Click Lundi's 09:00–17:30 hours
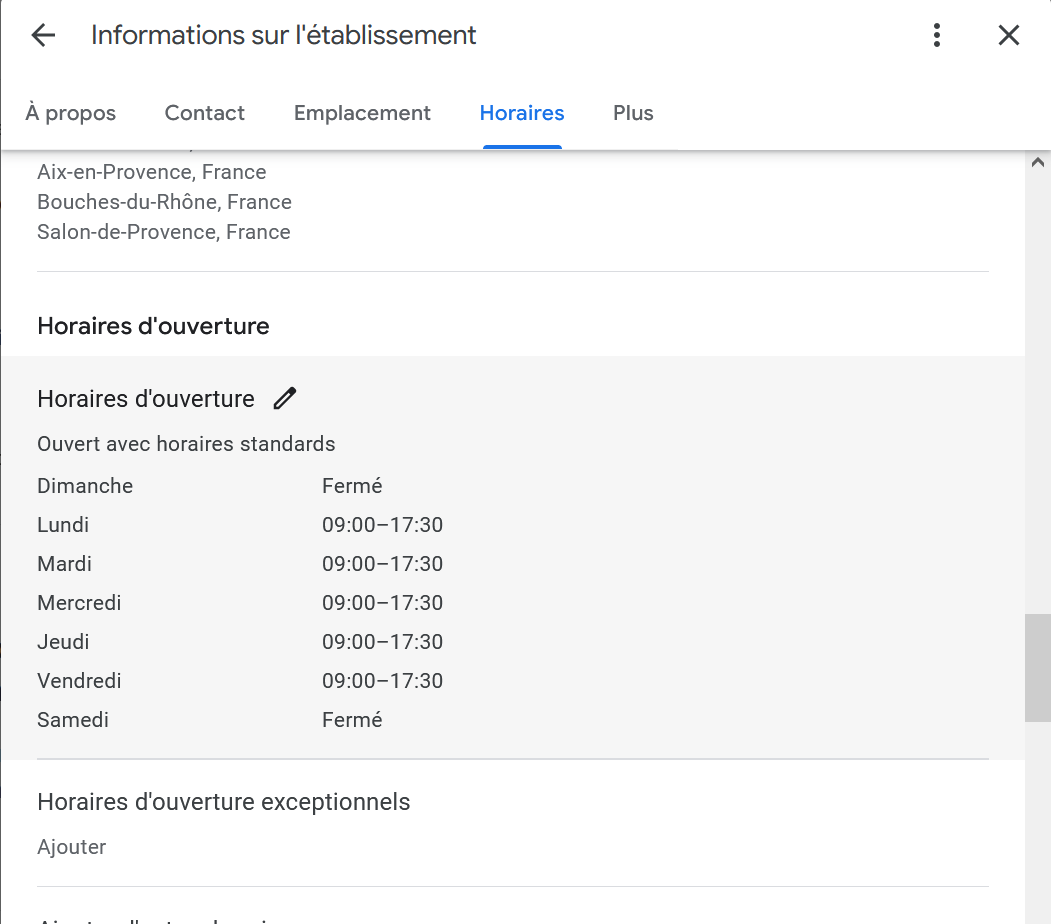Image resolution: width=1051 pixels, height=924 pixels. pos(382,525)
